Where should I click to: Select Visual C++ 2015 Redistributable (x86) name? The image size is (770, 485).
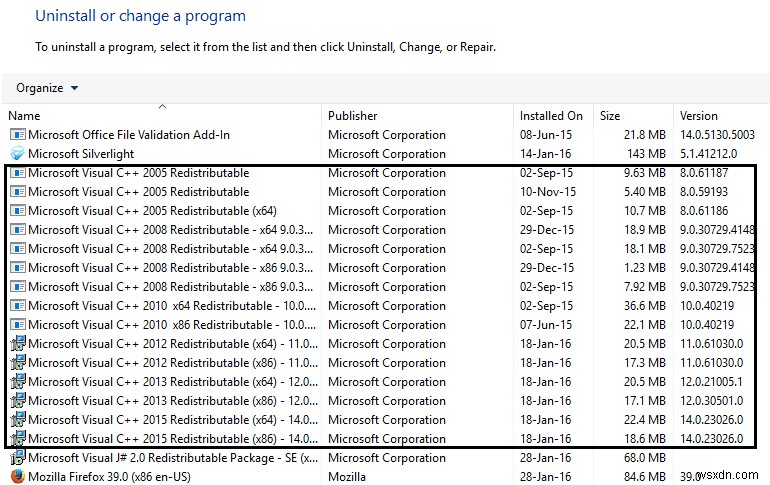(173, 439)
